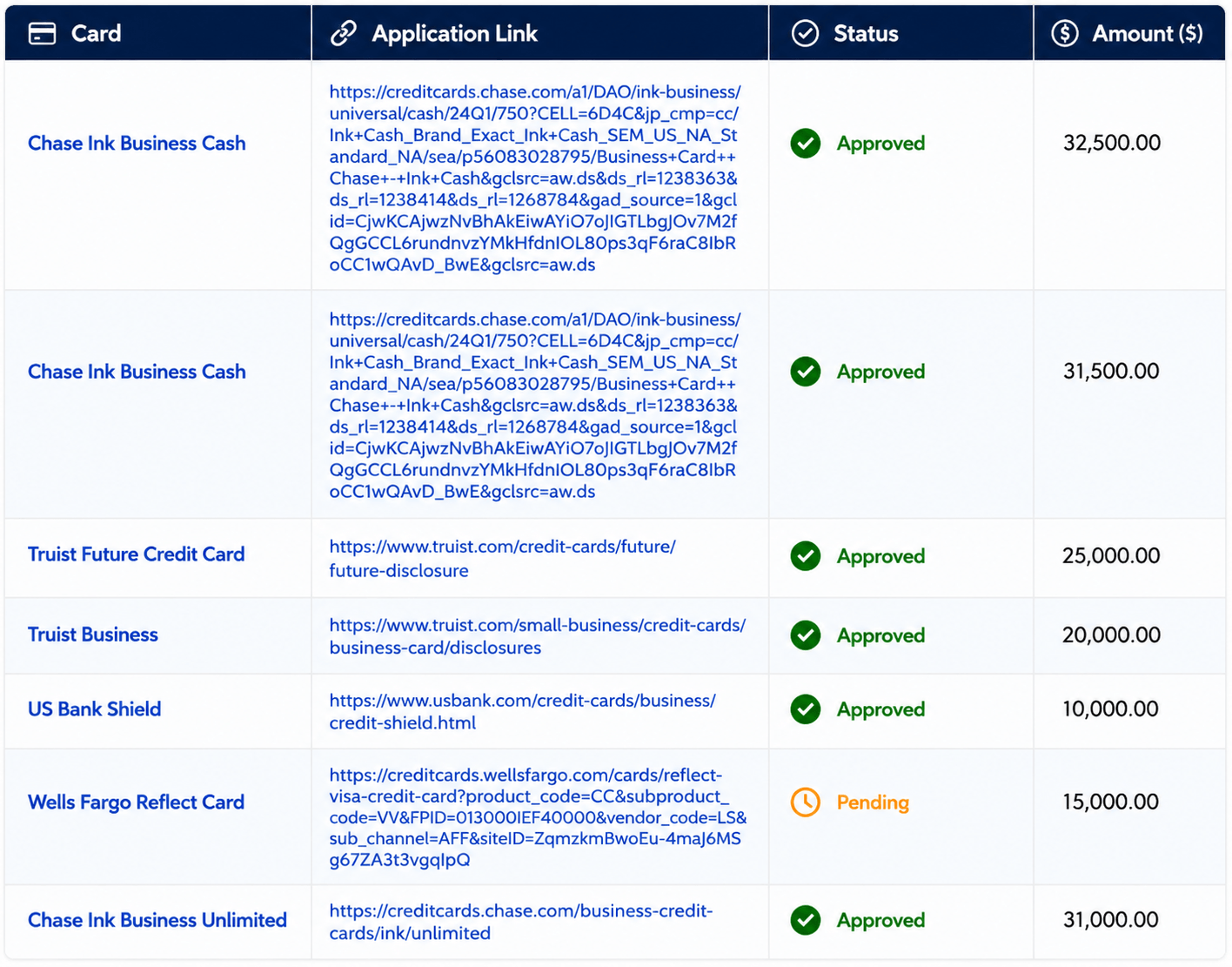Click the checkmark circle icon in Status header
The width and height of the screenshot is (1232, 967).
(x=805, y=33)
